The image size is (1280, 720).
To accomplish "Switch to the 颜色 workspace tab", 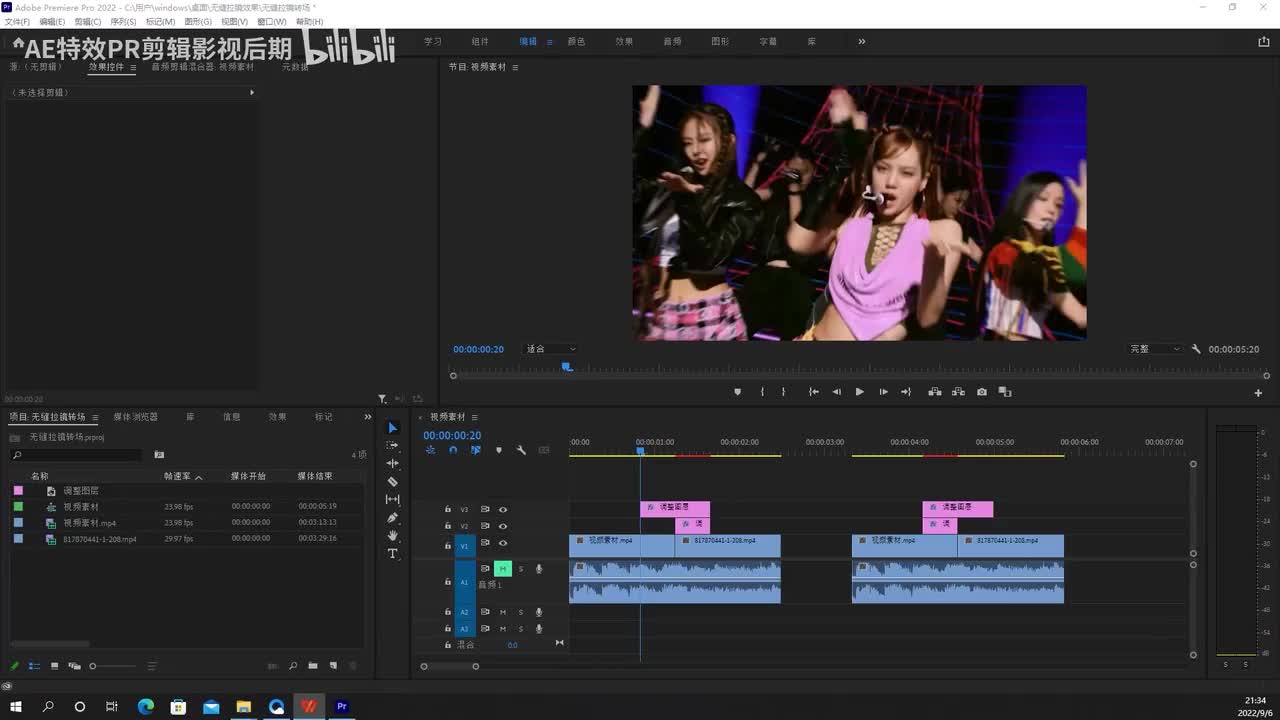I will pyautogui.click(x=576, y=42).
